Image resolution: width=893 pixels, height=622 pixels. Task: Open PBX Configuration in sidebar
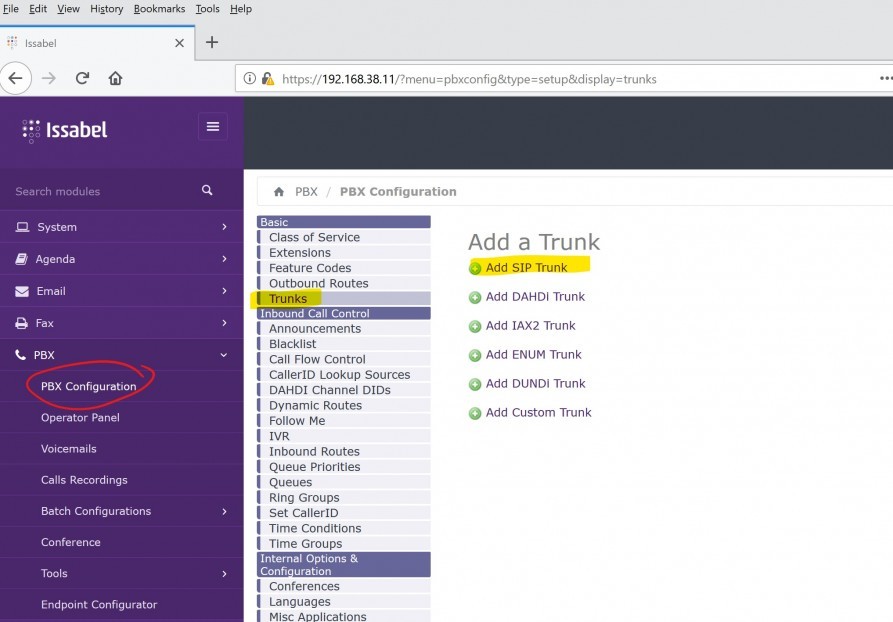pos(89,386)
